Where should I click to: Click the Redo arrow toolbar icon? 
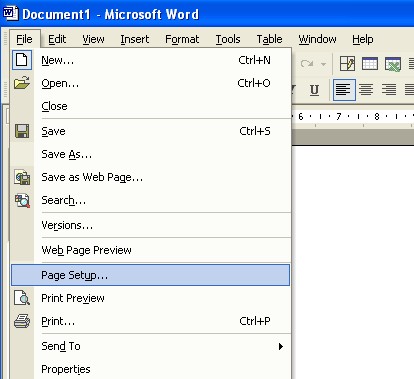click(307, 63)
